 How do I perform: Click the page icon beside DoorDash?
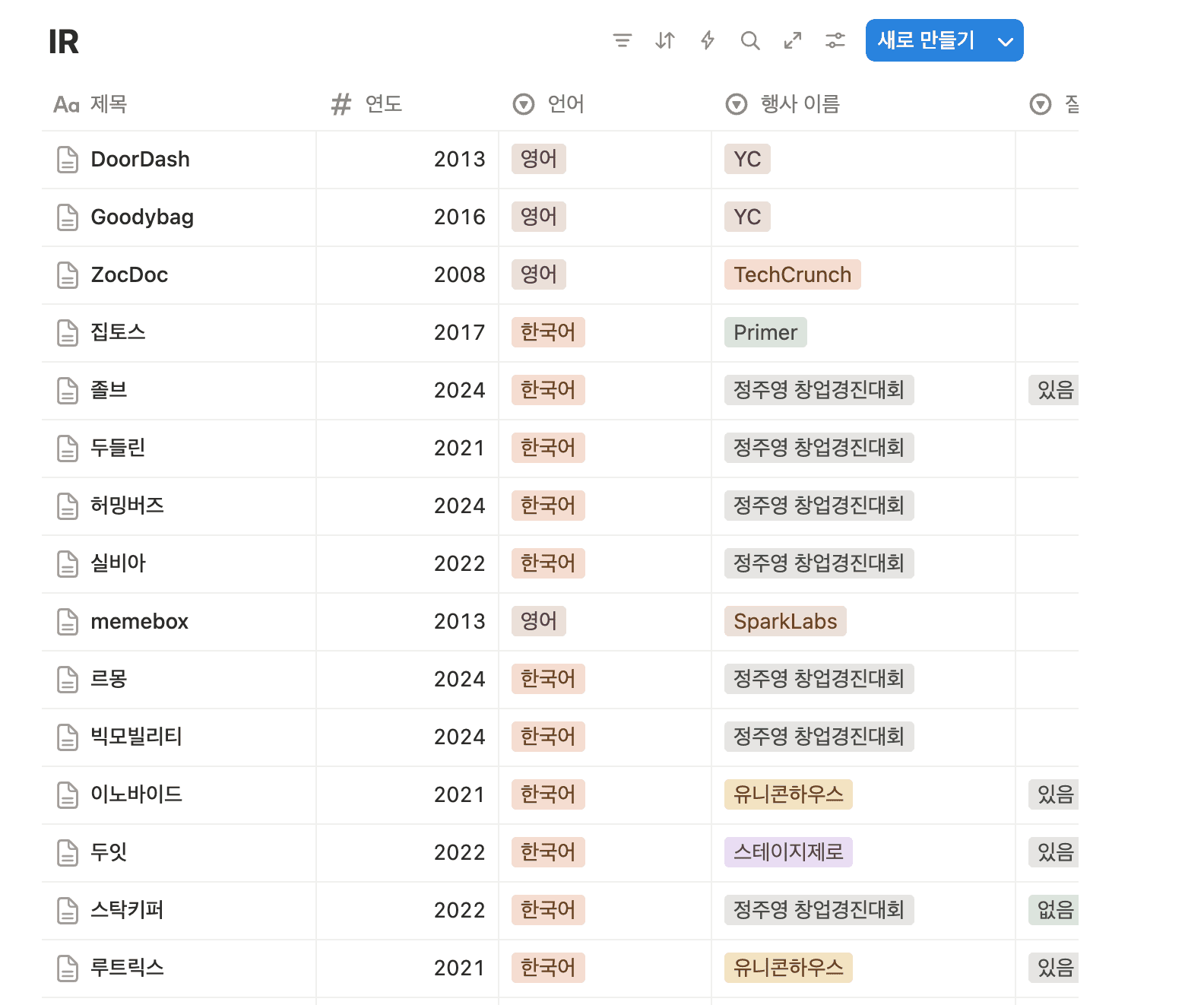pyautogui.click(x=68, y=160)
